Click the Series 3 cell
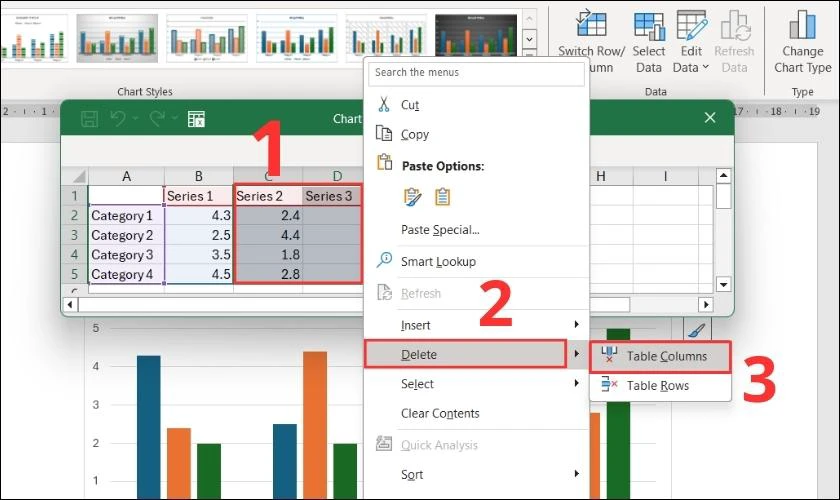The height and width of the screenshot is (500, 840). [x=332, y=196]
